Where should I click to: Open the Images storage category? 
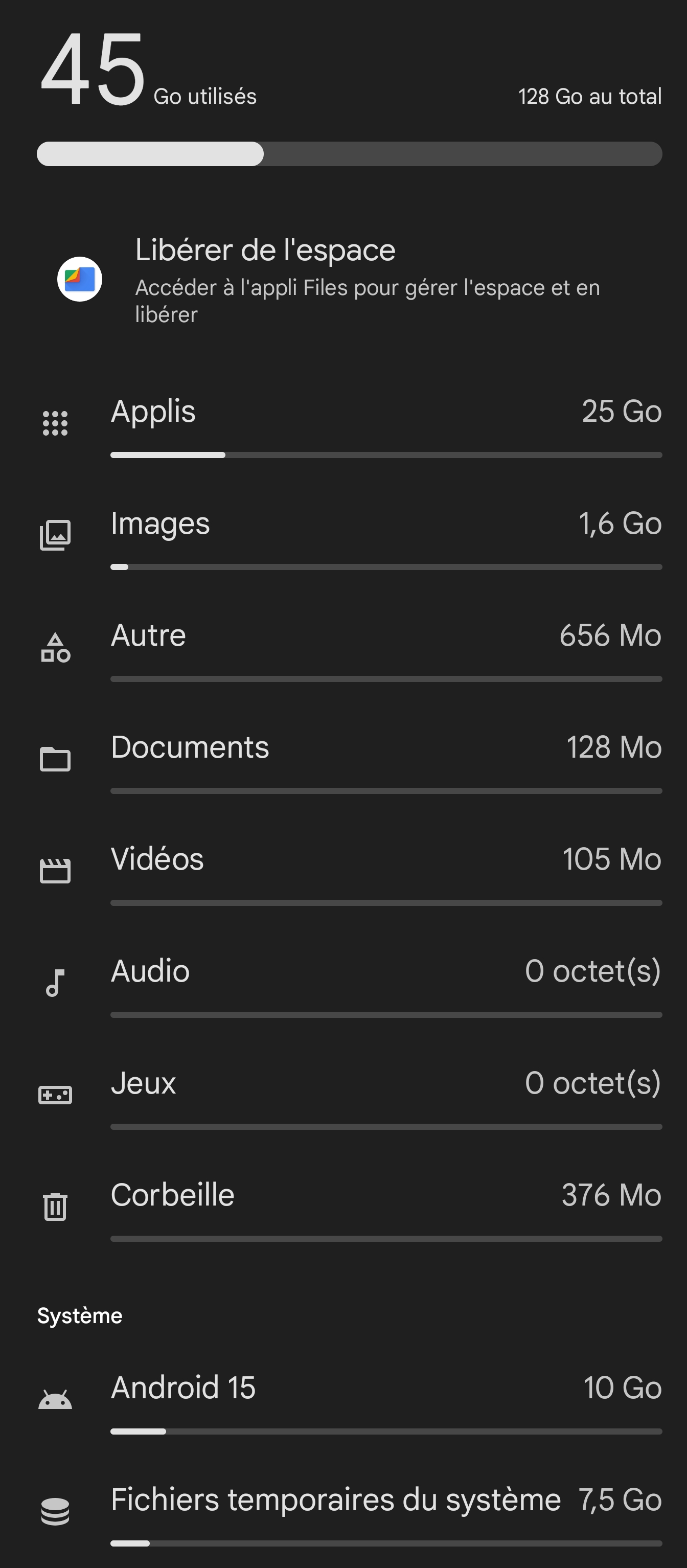pos(386,524)
